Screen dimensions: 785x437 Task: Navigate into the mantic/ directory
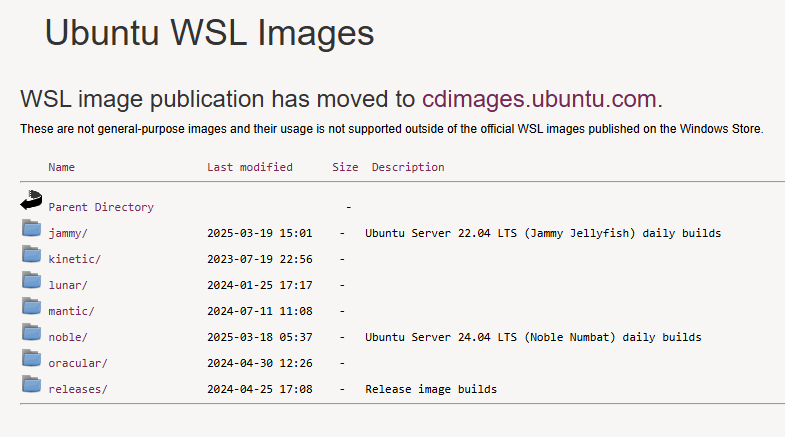coord(71,311)
